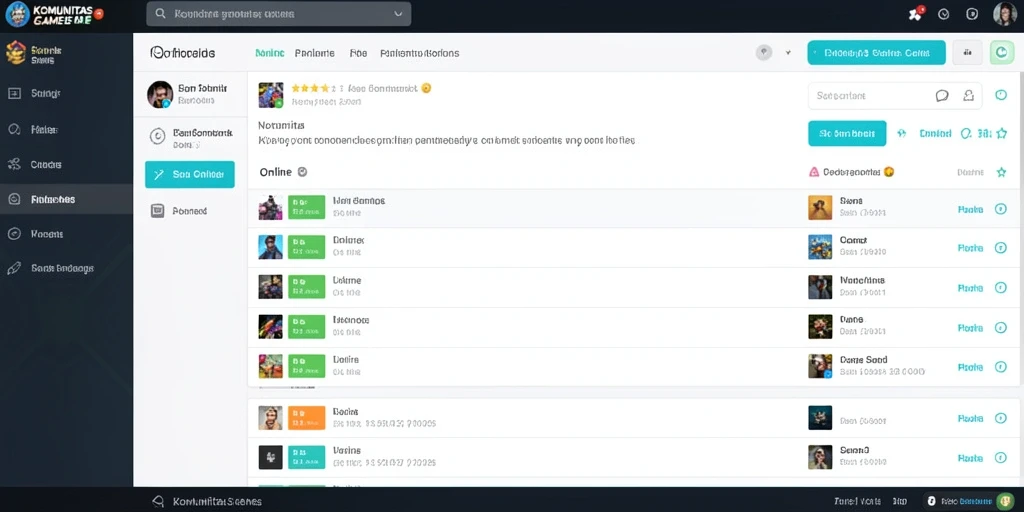Viewport: 1024px width, 512px height.
Task: Click the teal Soa Onlioar button with wand icon
Action: click(189, 174)
